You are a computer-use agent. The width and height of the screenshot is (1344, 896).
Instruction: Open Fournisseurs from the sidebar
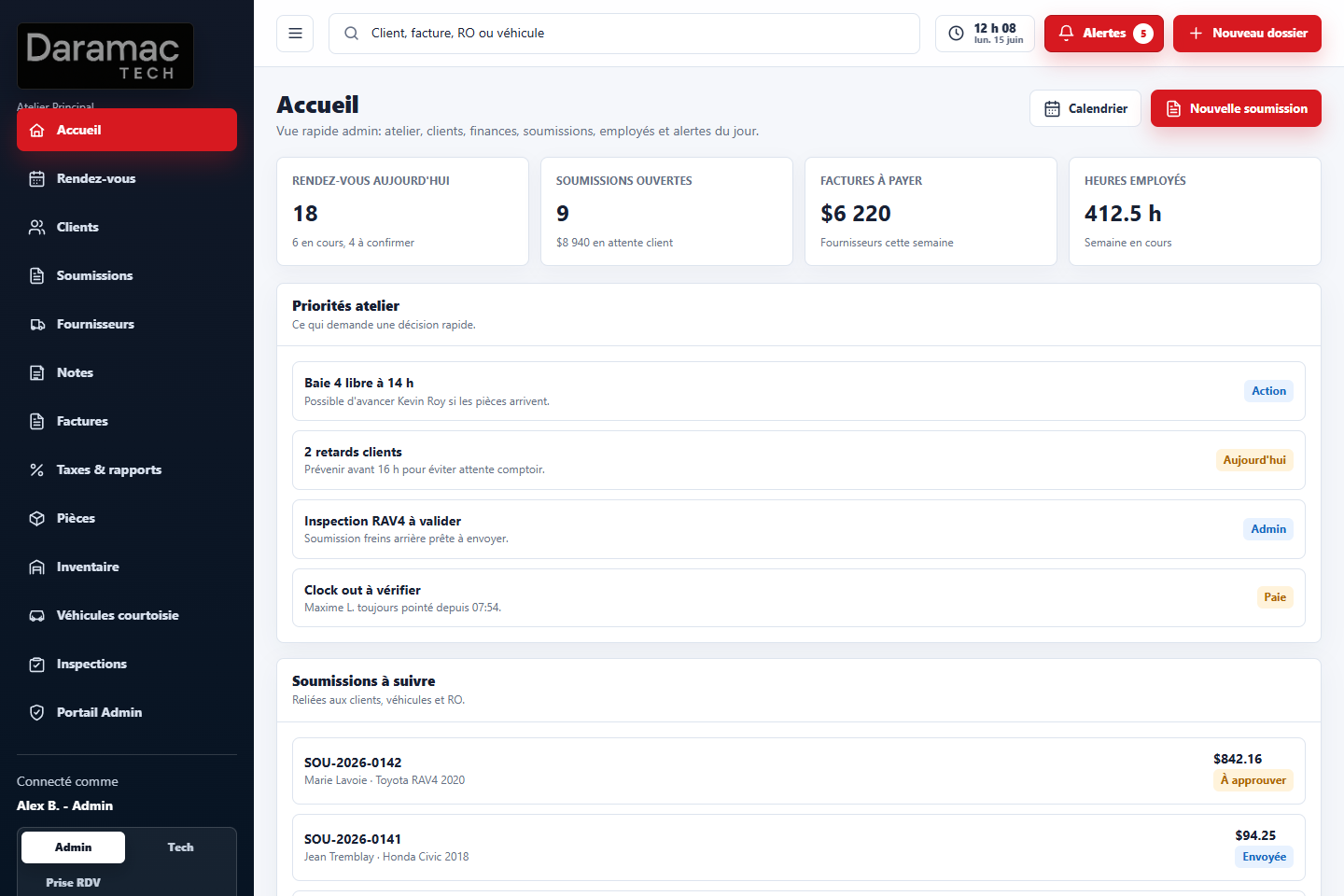127,325
